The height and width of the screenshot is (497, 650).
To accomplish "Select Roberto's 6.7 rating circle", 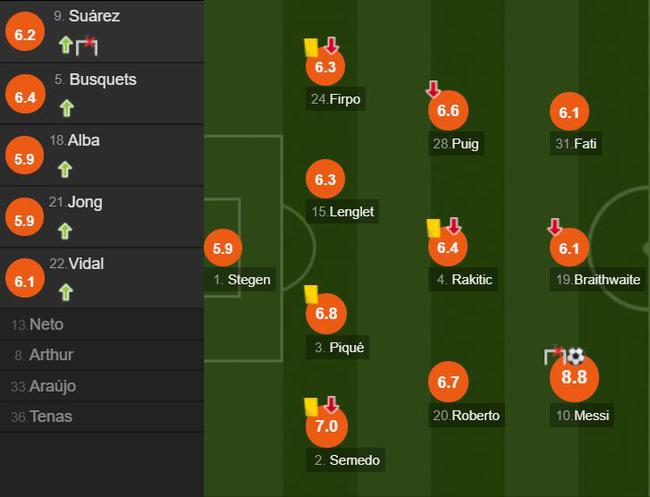I will click(448, 382).
